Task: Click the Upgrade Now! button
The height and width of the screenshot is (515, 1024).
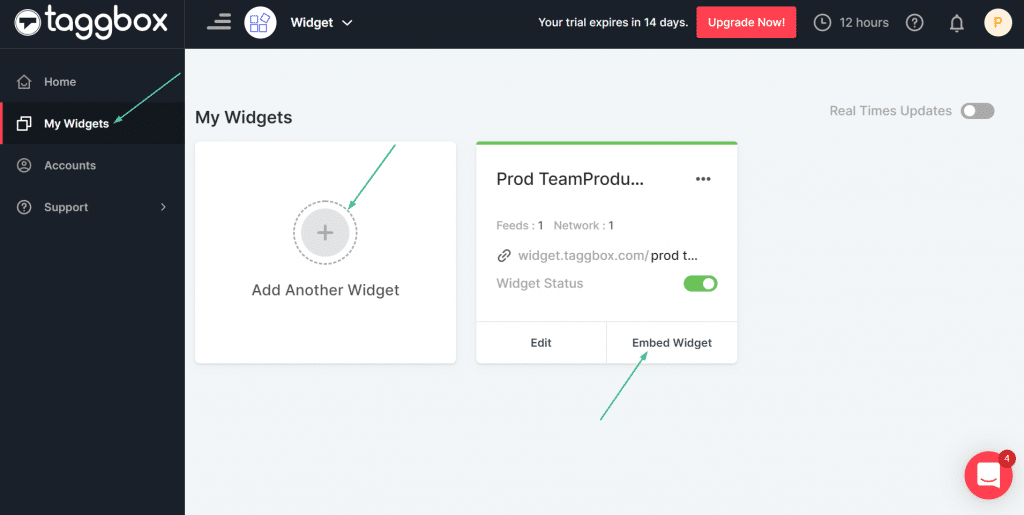Action: click(746, 23)
